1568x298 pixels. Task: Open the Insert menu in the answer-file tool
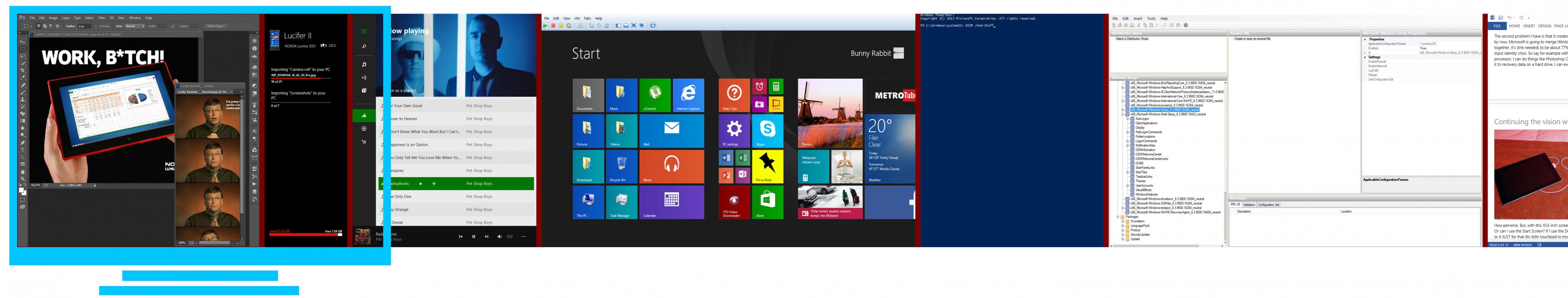(1138, 18)
